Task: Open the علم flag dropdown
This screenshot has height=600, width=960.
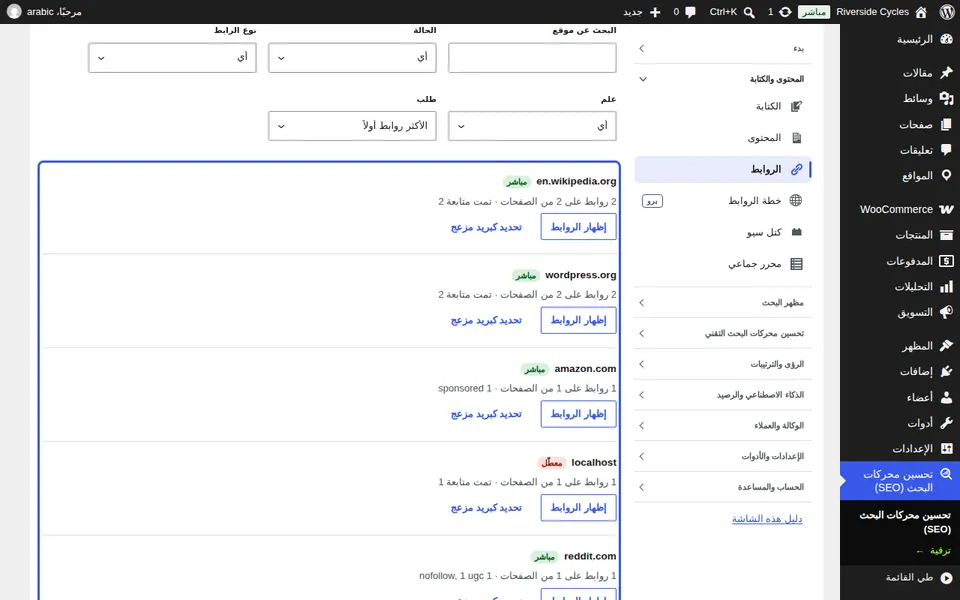Action: coord(532,126)
